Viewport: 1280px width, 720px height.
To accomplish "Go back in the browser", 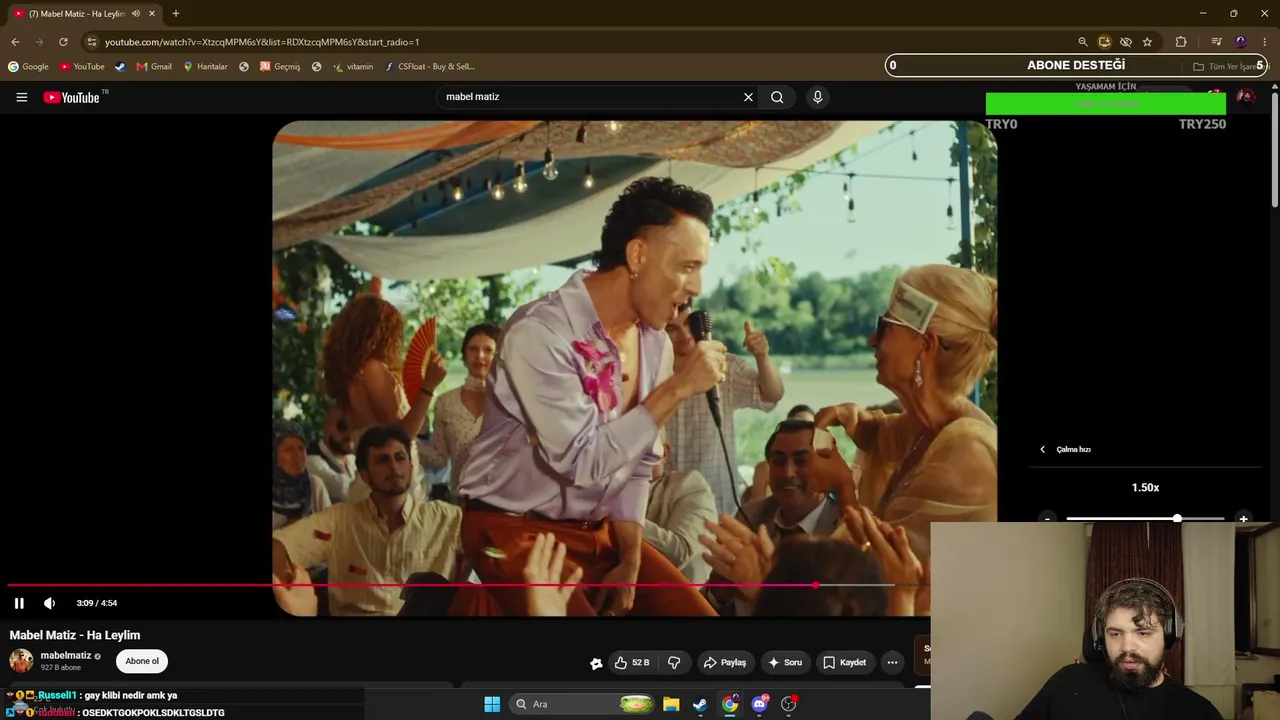I will pos(15,42).
